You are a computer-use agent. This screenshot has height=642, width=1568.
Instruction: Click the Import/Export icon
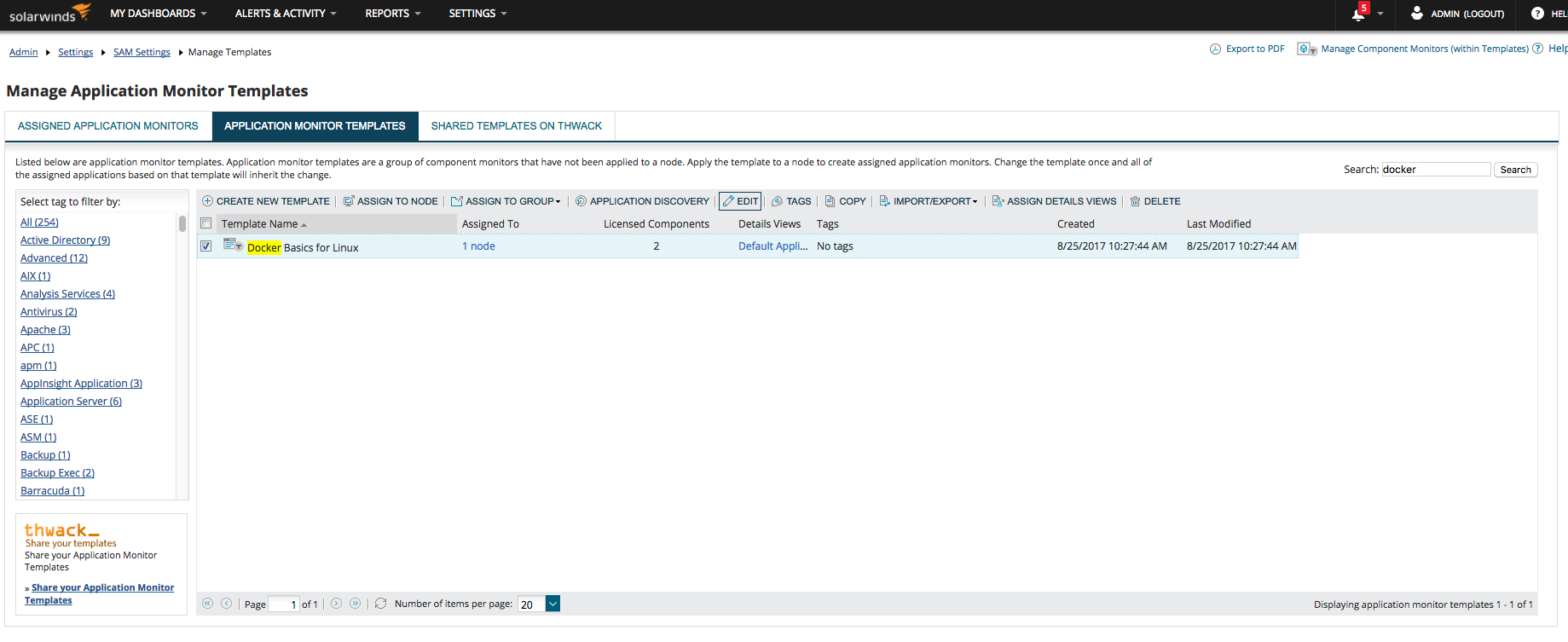(885, 201)
